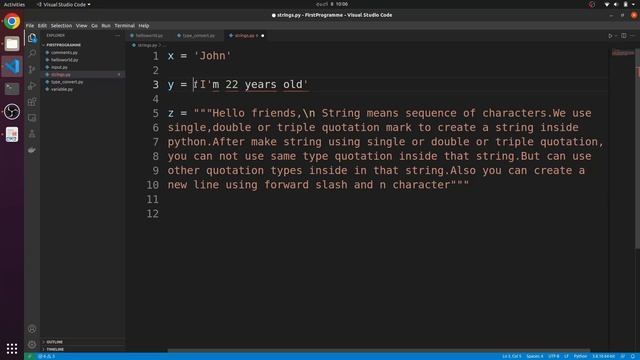Open the clock calendar in top bar

coord(332,4)
